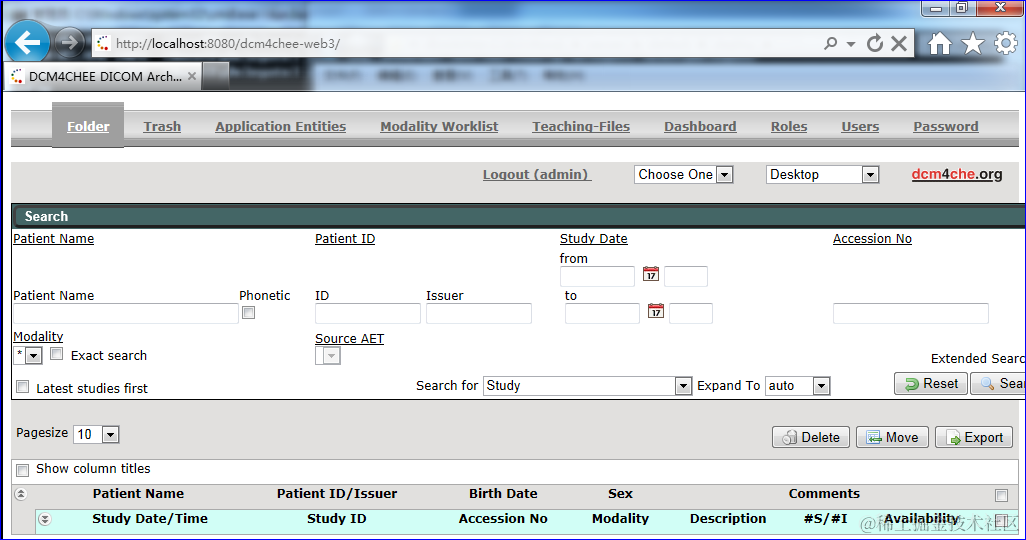Screen dimensions: 1026x540
Task: Focus the patient ID input field
Action: 368,314
